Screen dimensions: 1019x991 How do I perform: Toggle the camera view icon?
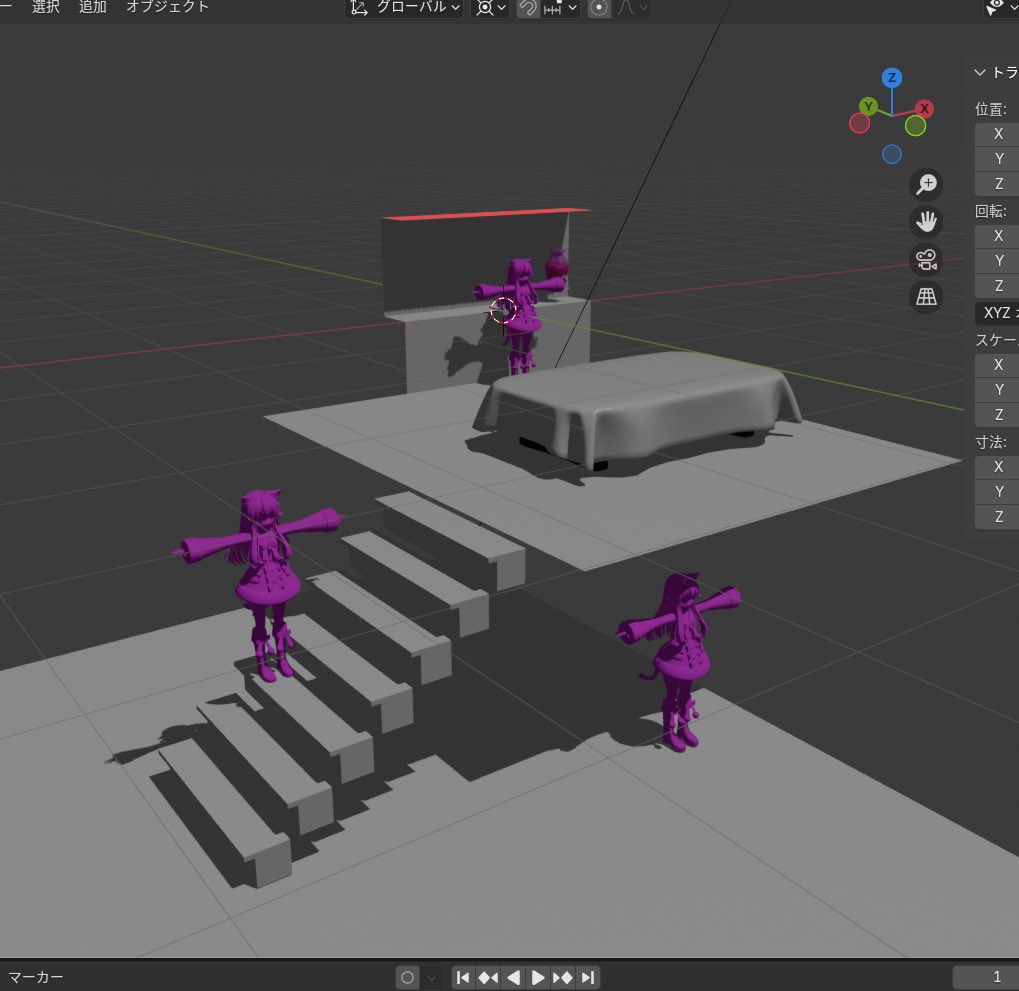(x=926, y=259)
